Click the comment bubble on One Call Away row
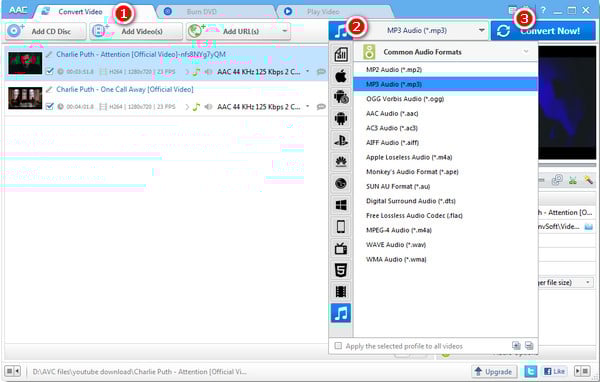Image resolution: width=600 pixels, height=382 pixels. click(x=321, y=107)
